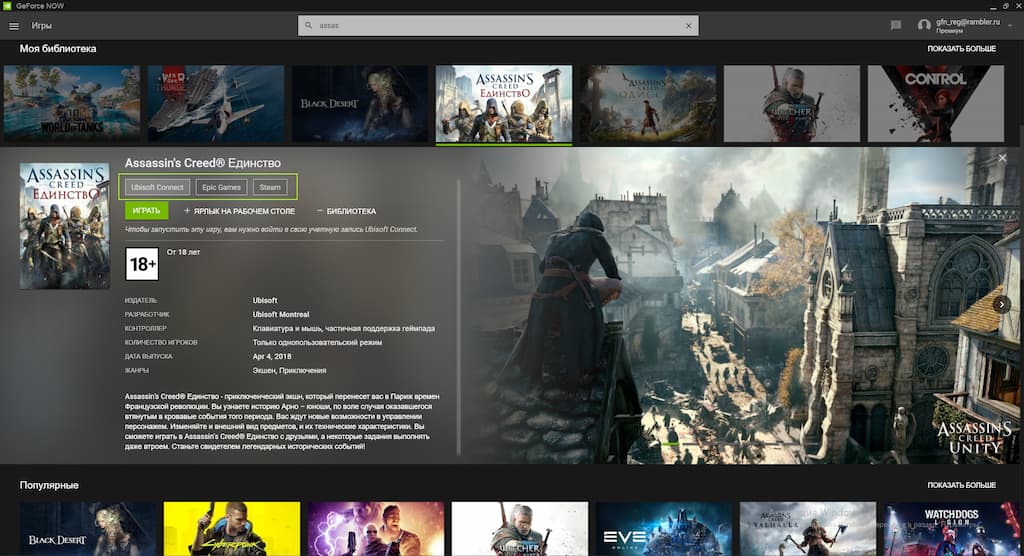Open War Thunder library thumbnail
Viewport: 1024px width, 556px height.
pyautogui.click(x=216, y=103)
